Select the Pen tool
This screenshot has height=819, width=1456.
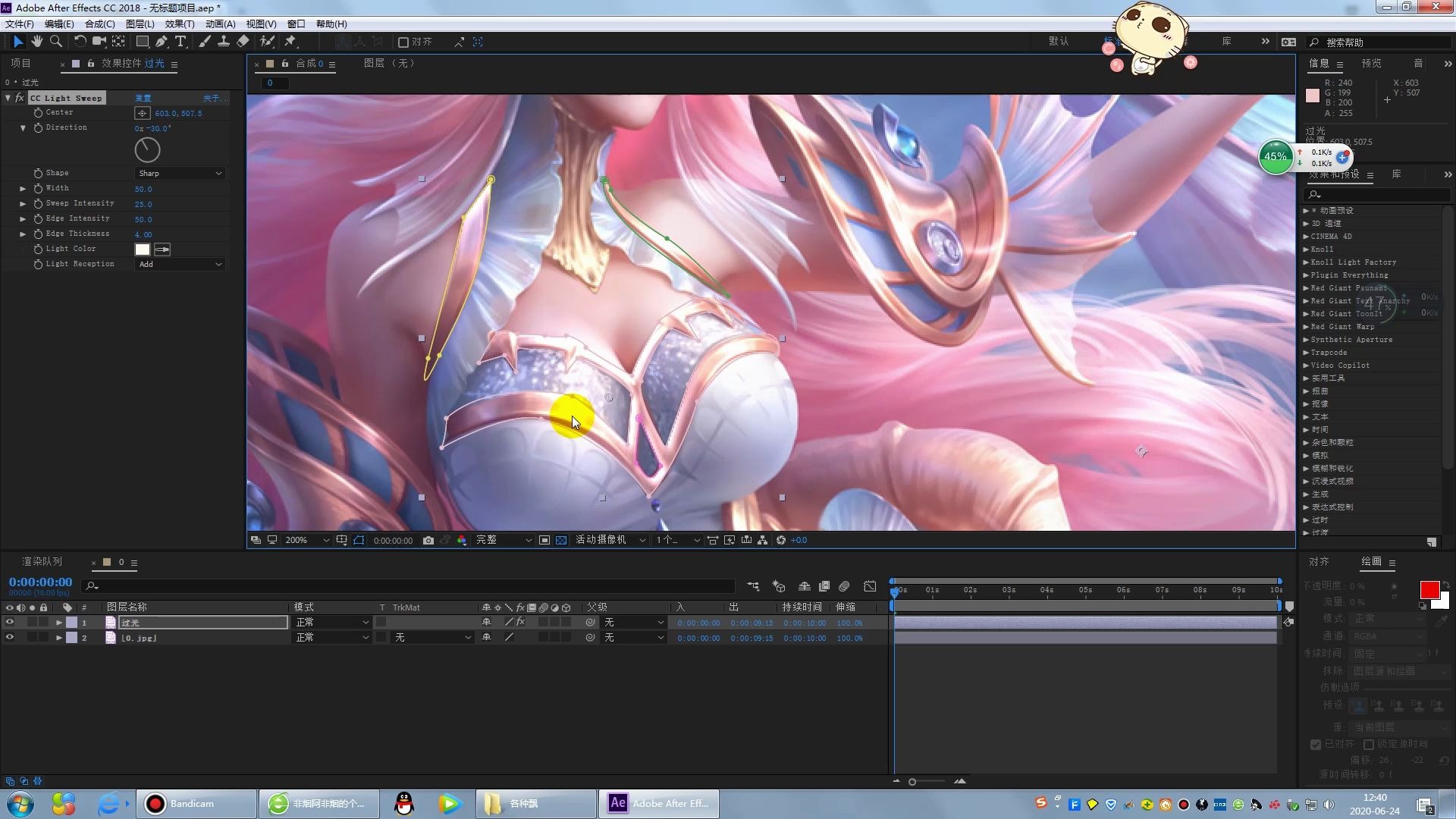click(162, 42)
